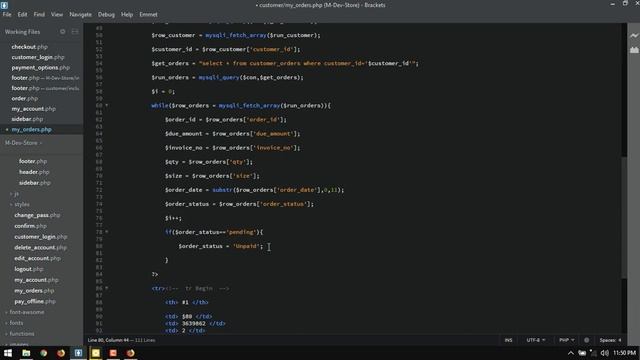The width and height of the screenshot is (640, 360).
Task: Open the UTF-8 encoding dropdown
Action: 536,340
